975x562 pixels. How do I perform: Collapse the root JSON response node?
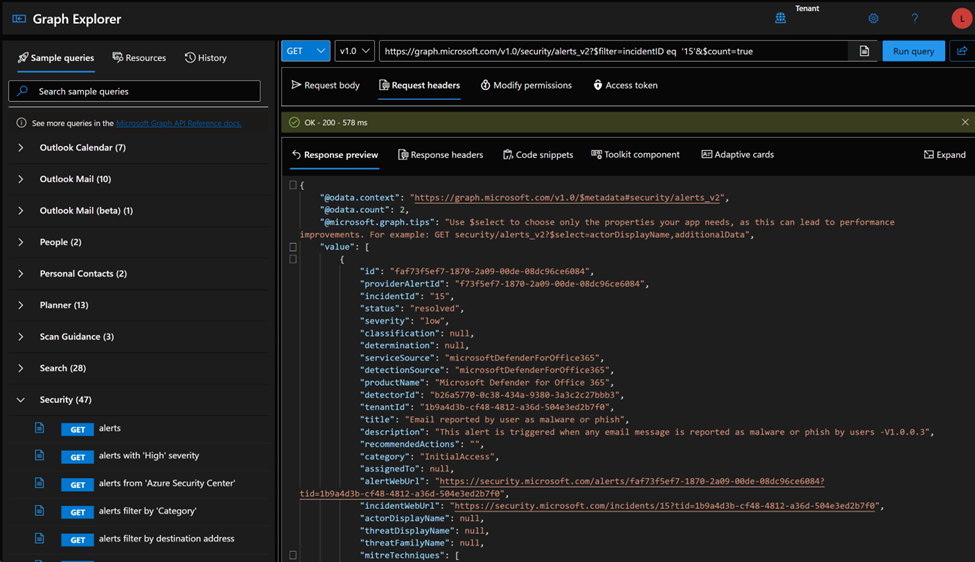point(292,185)
